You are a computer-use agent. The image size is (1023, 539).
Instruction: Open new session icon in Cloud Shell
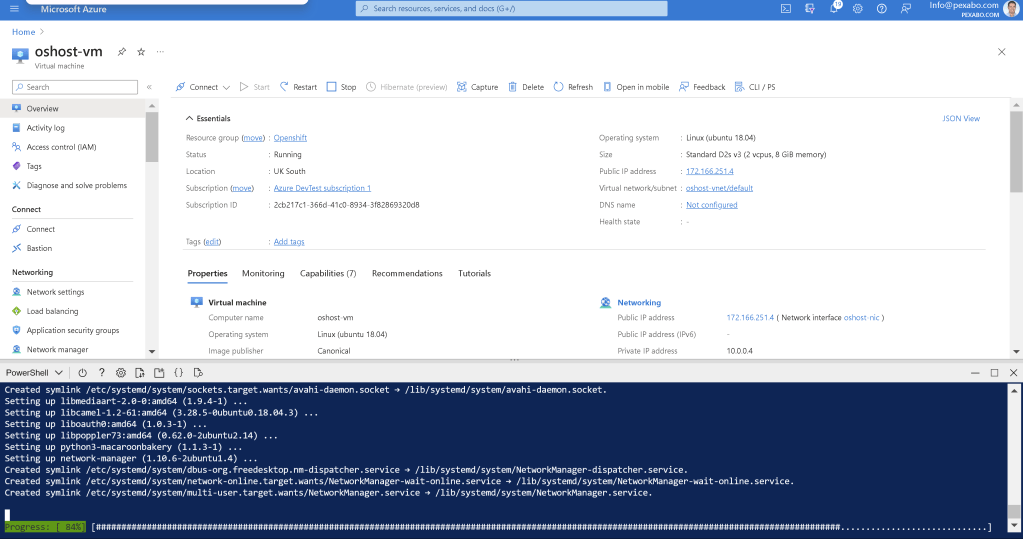(159, 373)
